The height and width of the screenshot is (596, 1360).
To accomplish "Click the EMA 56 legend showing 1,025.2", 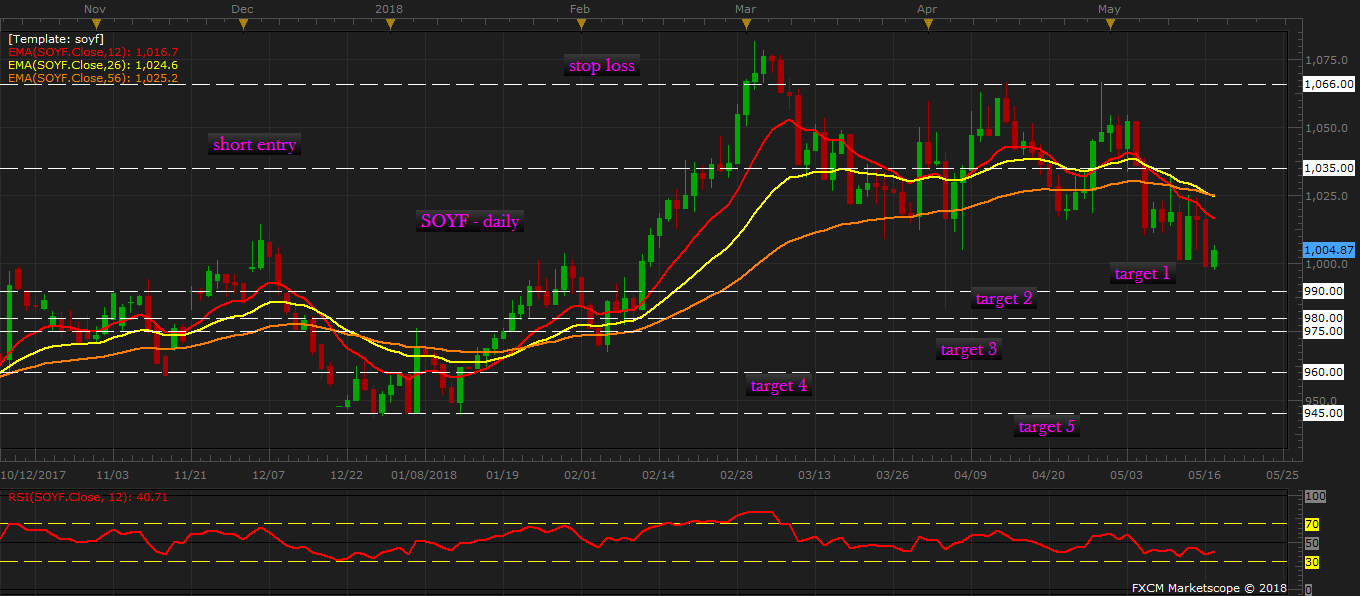I will [92, 77].
